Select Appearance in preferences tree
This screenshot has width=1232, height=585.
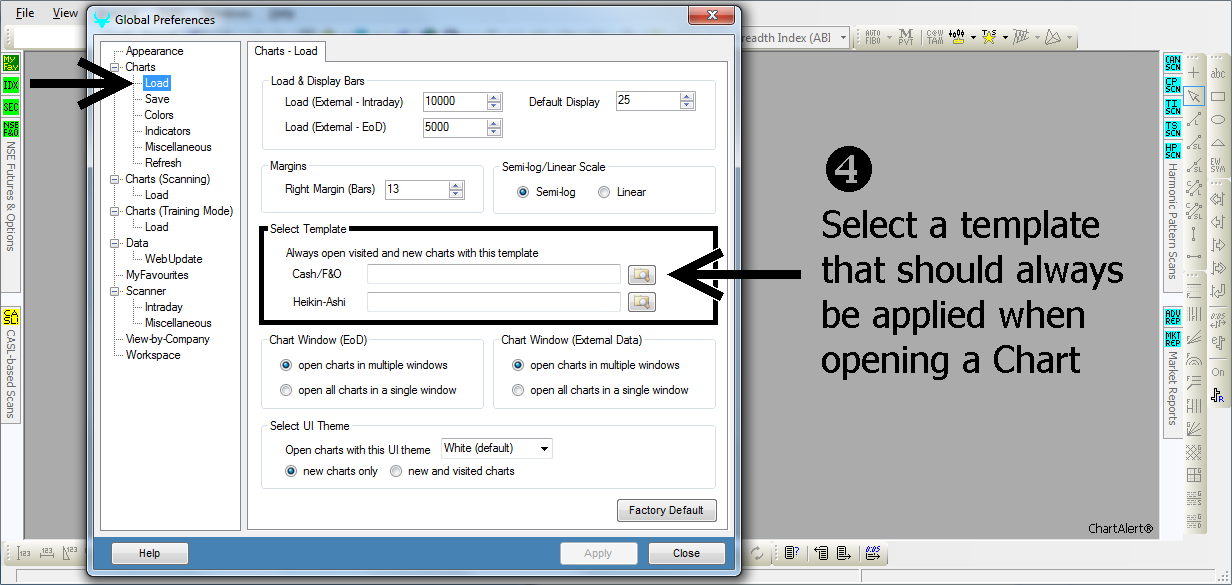[x=155, y=51]
